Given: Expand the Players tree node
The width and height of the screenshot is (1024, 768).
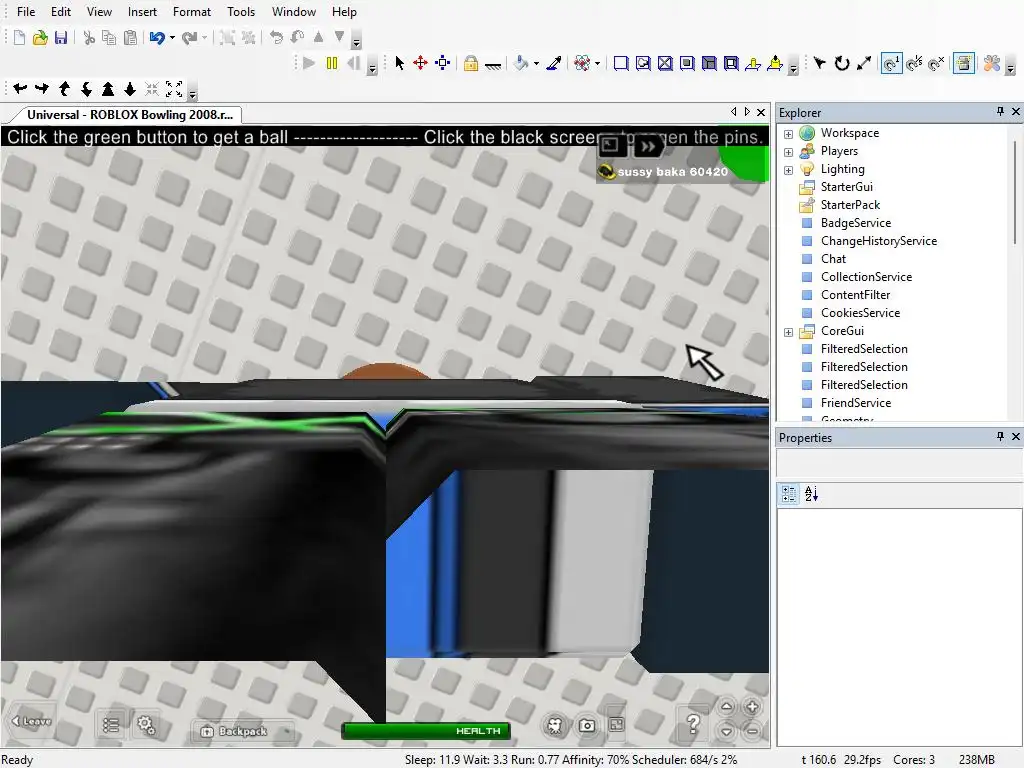Looking at the screenshot, I should coord(788,152).
